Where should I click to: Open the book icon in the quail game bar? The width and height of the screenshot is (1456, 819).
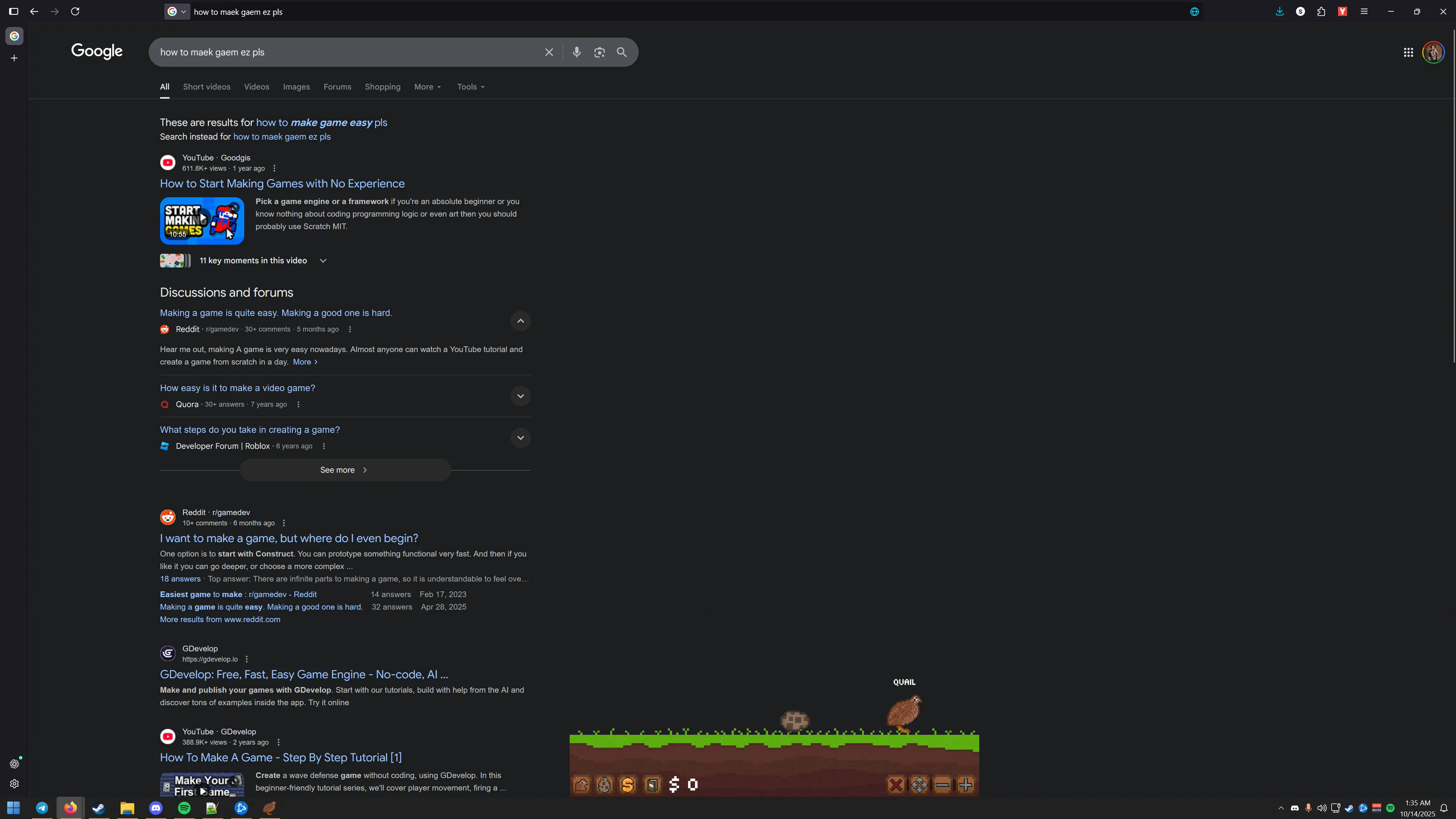pyautogui.click(x=652, y=784)
